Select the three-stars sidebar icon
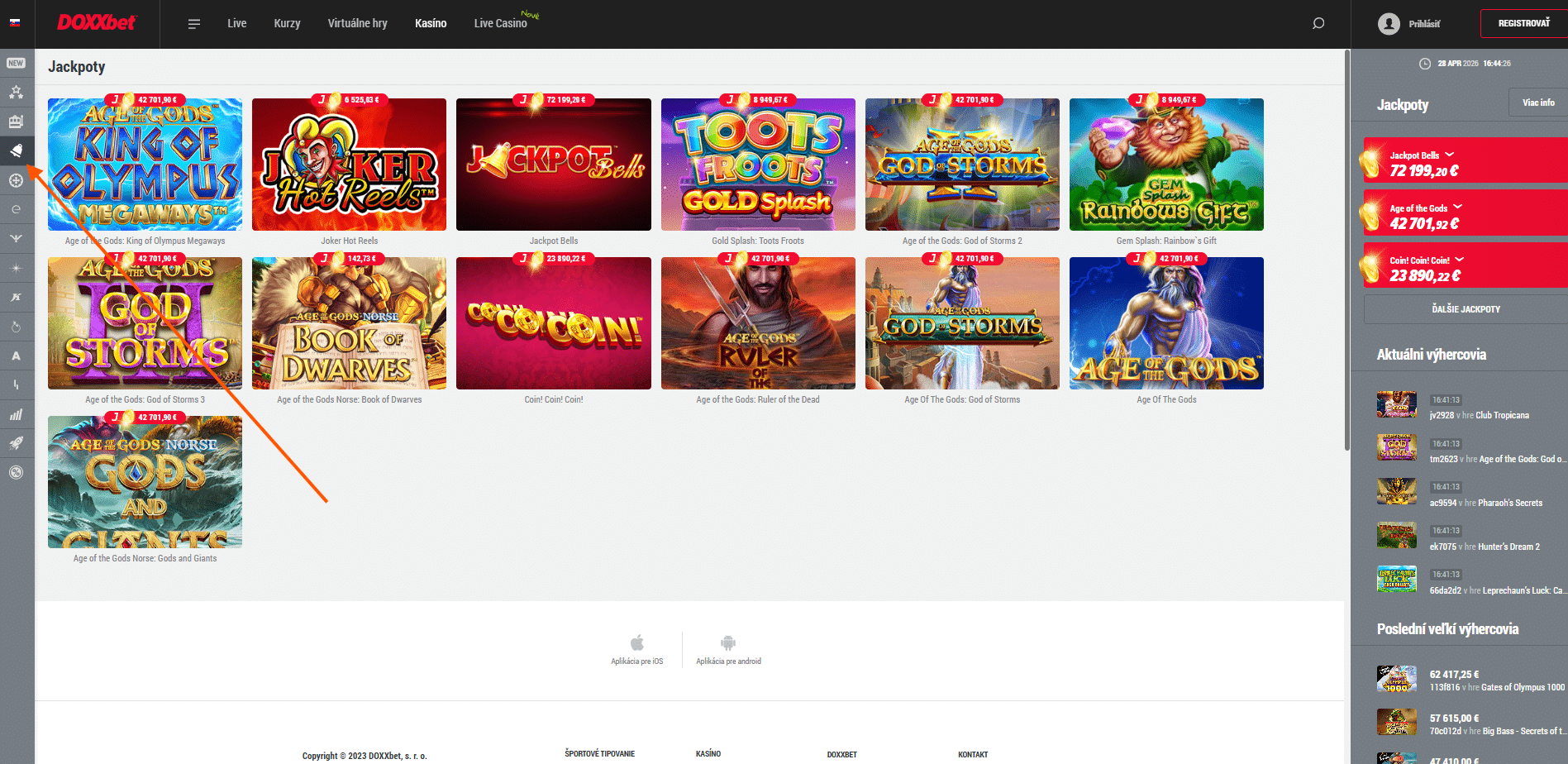 tap(16, 92)
